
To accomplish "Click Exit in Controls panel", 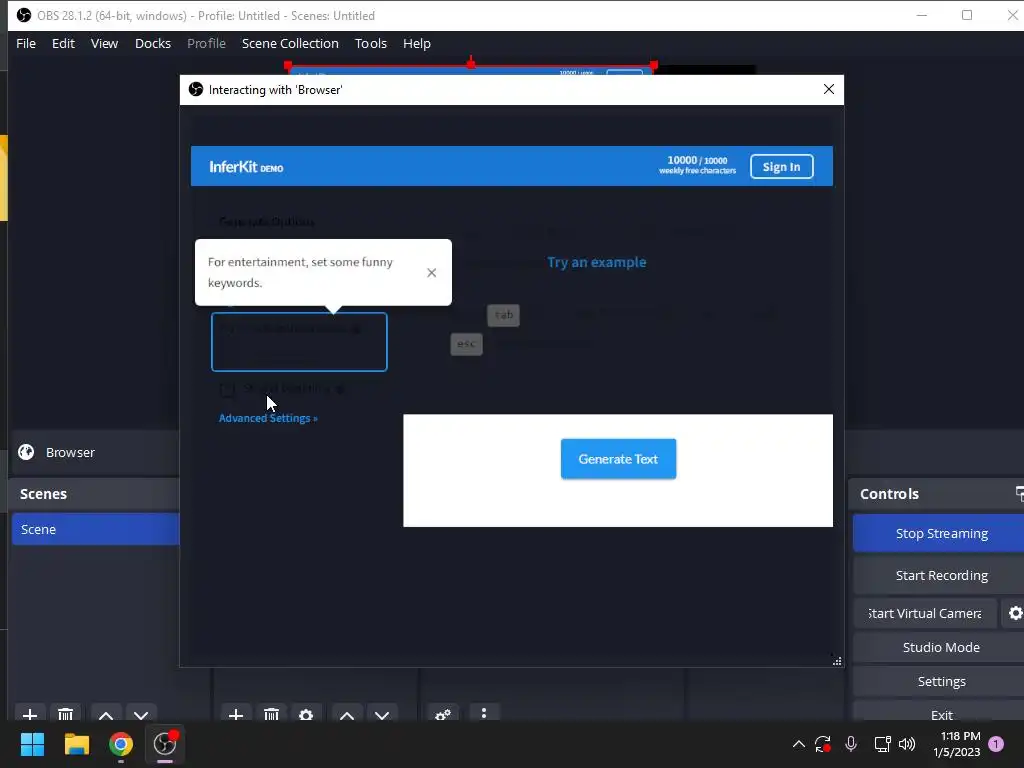I will 941,714.
